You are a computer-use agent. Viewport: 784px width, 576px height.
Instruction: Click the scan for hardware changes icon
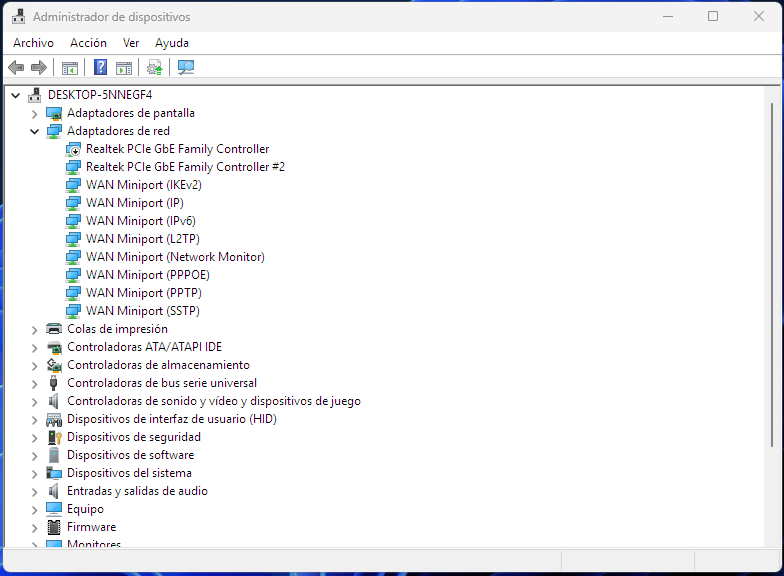tap(186, 67)
